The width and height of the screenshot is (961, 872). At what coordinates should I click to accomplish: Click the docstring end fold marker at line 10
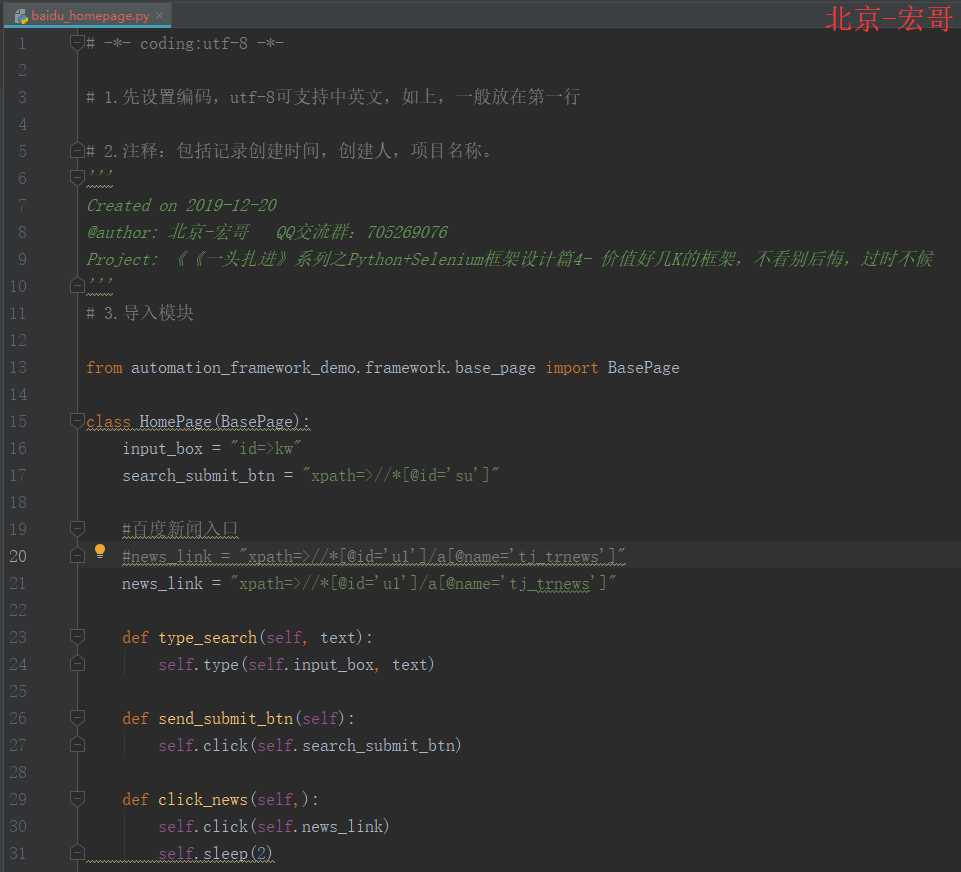[x=77, y=286]
